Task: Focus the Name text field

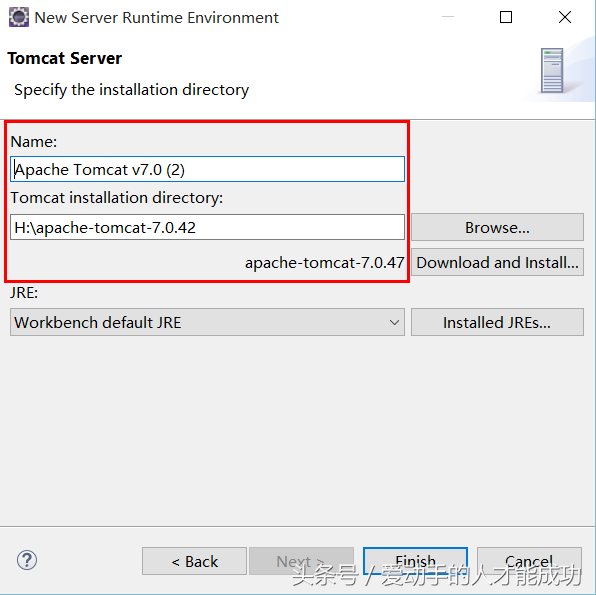Action: pyautogui.click(x=207, y=169)
